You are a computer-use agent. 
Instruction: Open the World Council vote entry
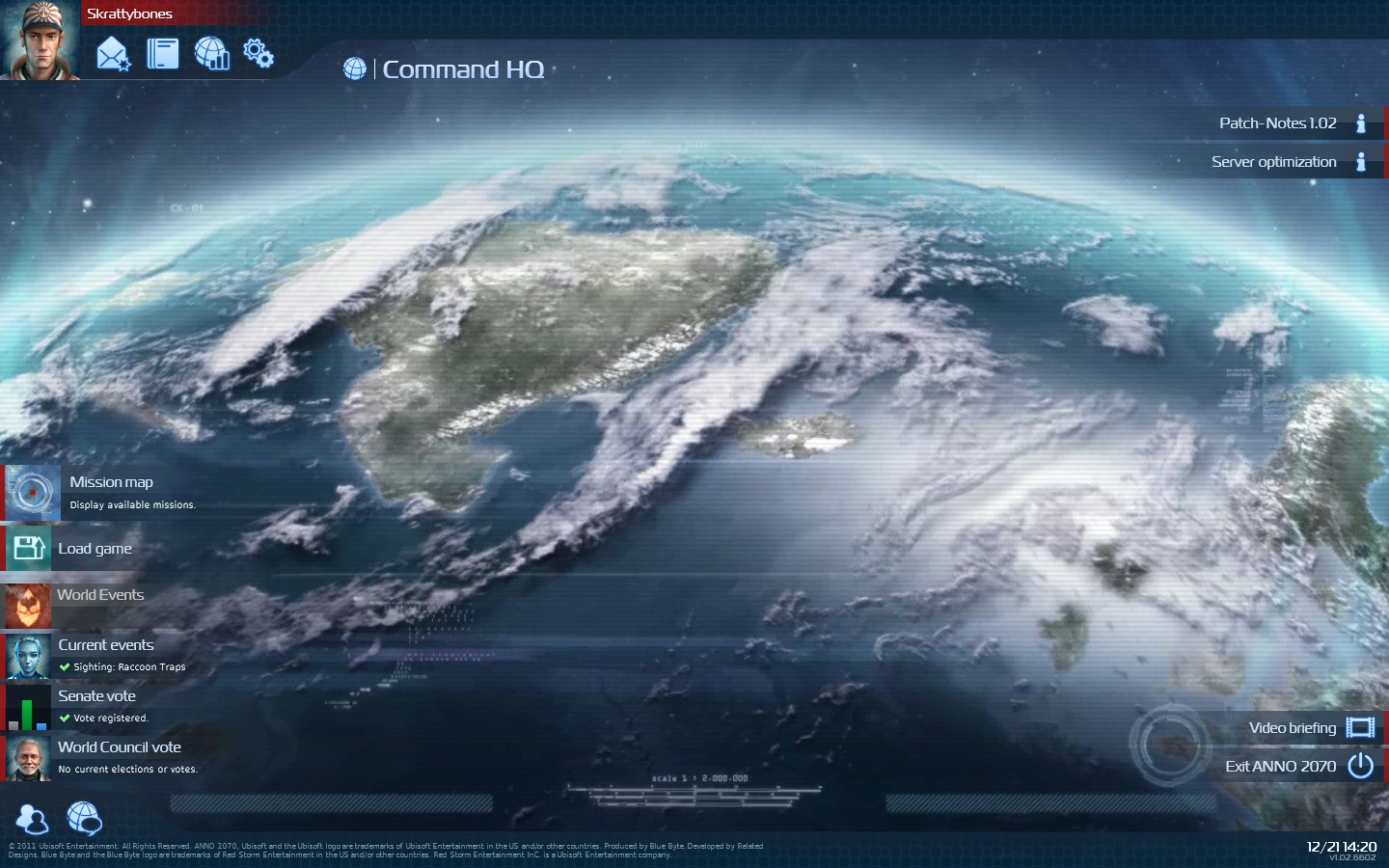(119, 747)
